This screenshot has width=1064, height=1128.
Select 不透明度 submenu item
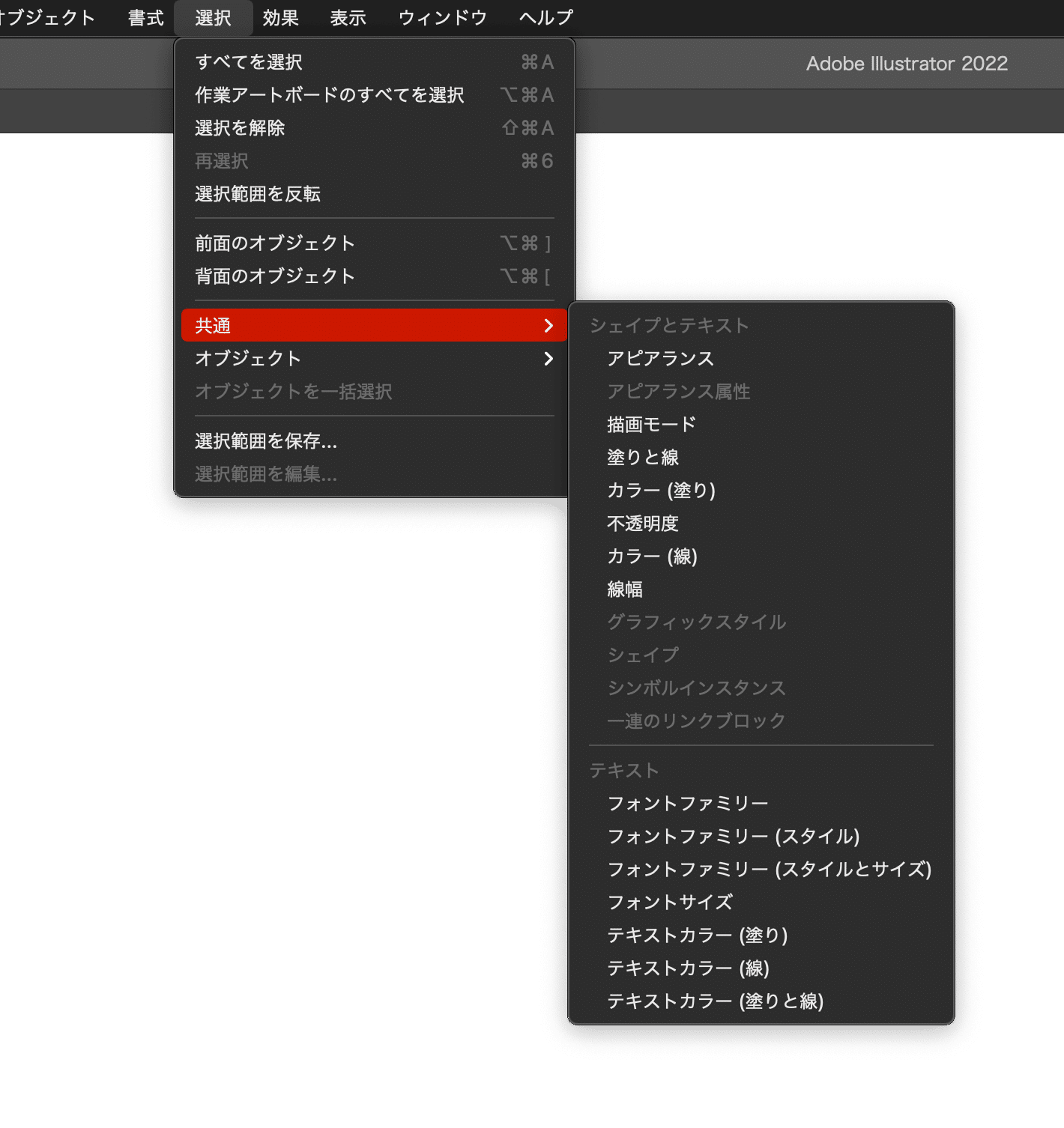[x=761, y=524]
